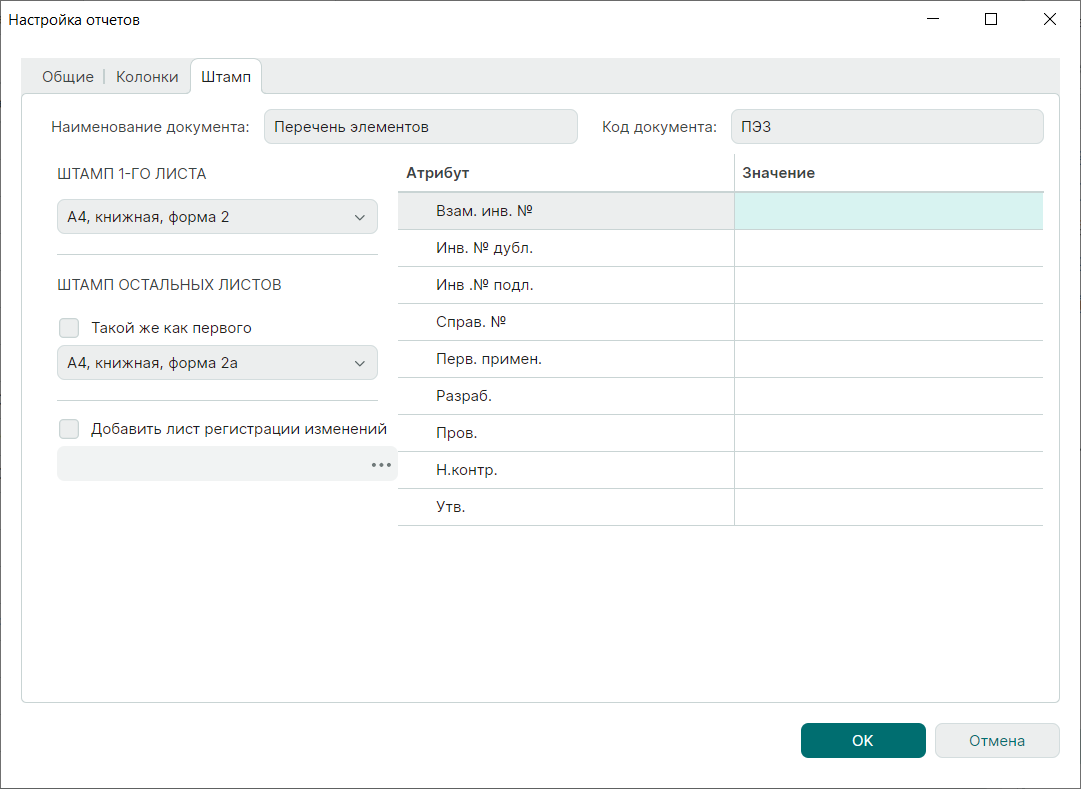This screenshot has width=1081, height=789.
Task: Click value cell next to Утв.
Action: point(888,507)
